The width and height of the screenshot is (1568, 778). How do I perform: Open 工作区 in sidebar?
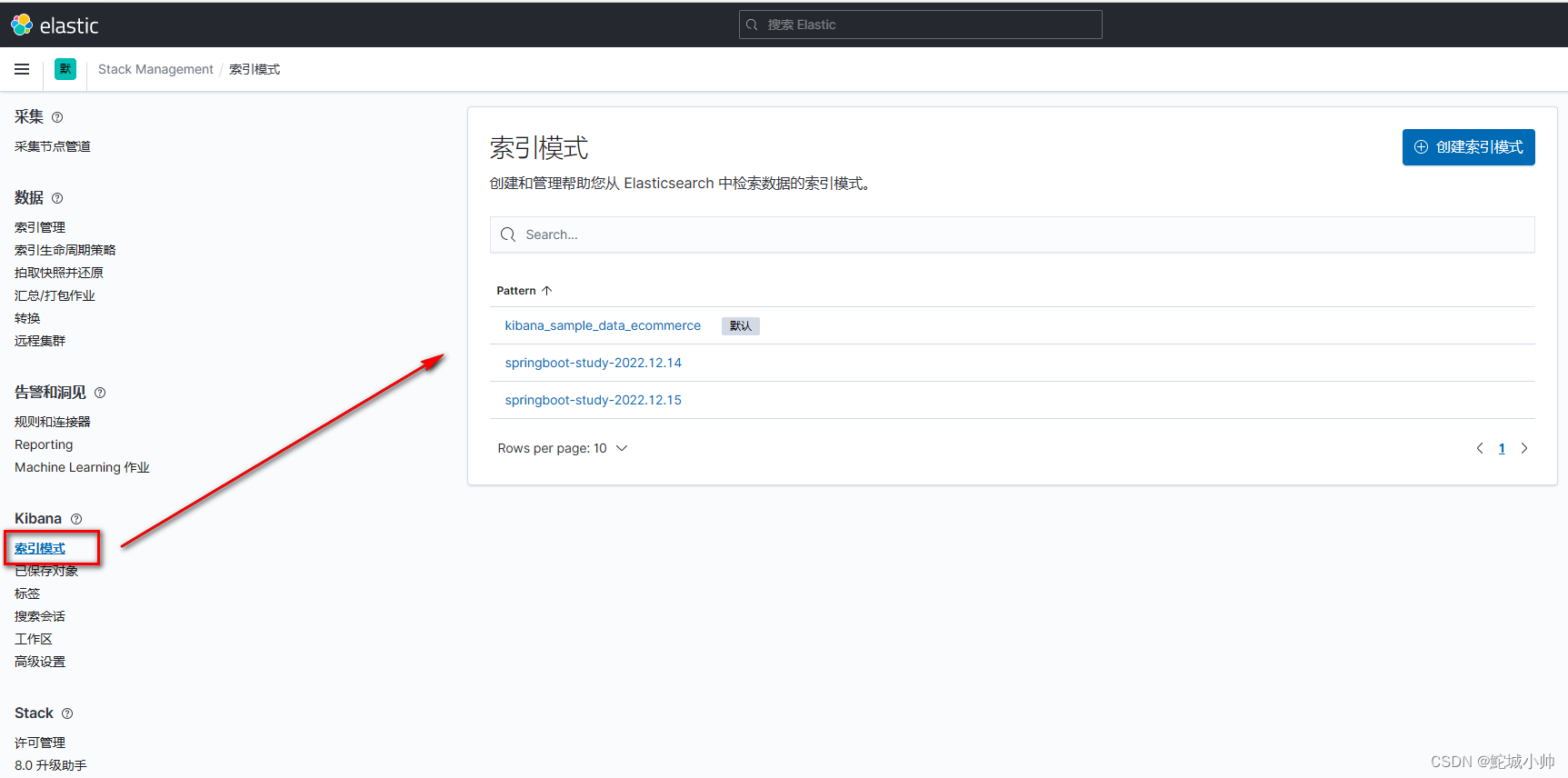point(34,639)
